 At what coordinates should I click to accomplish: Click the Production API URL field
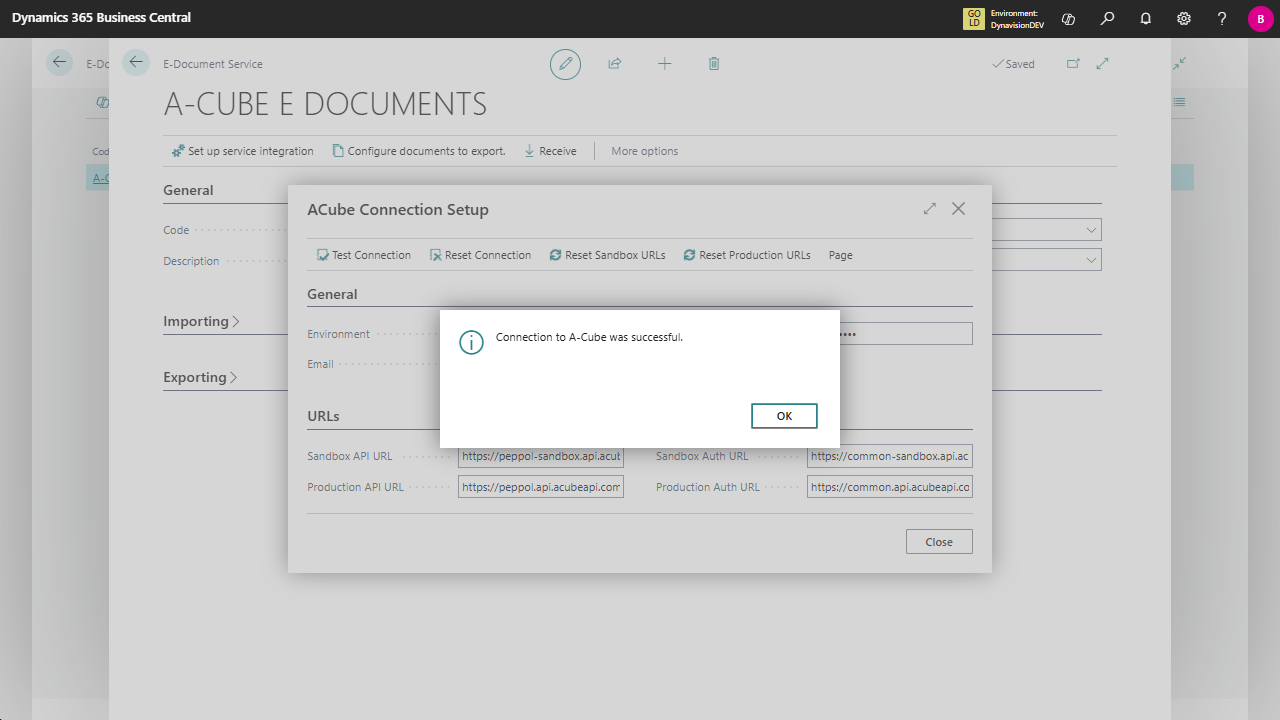541,487
